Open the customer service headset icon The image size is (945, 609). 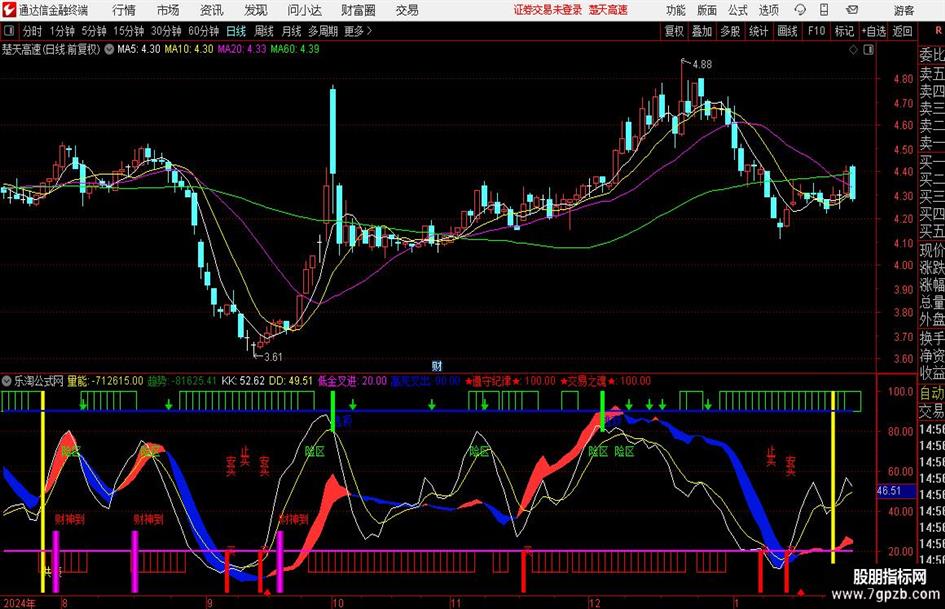tap(800, 10)
